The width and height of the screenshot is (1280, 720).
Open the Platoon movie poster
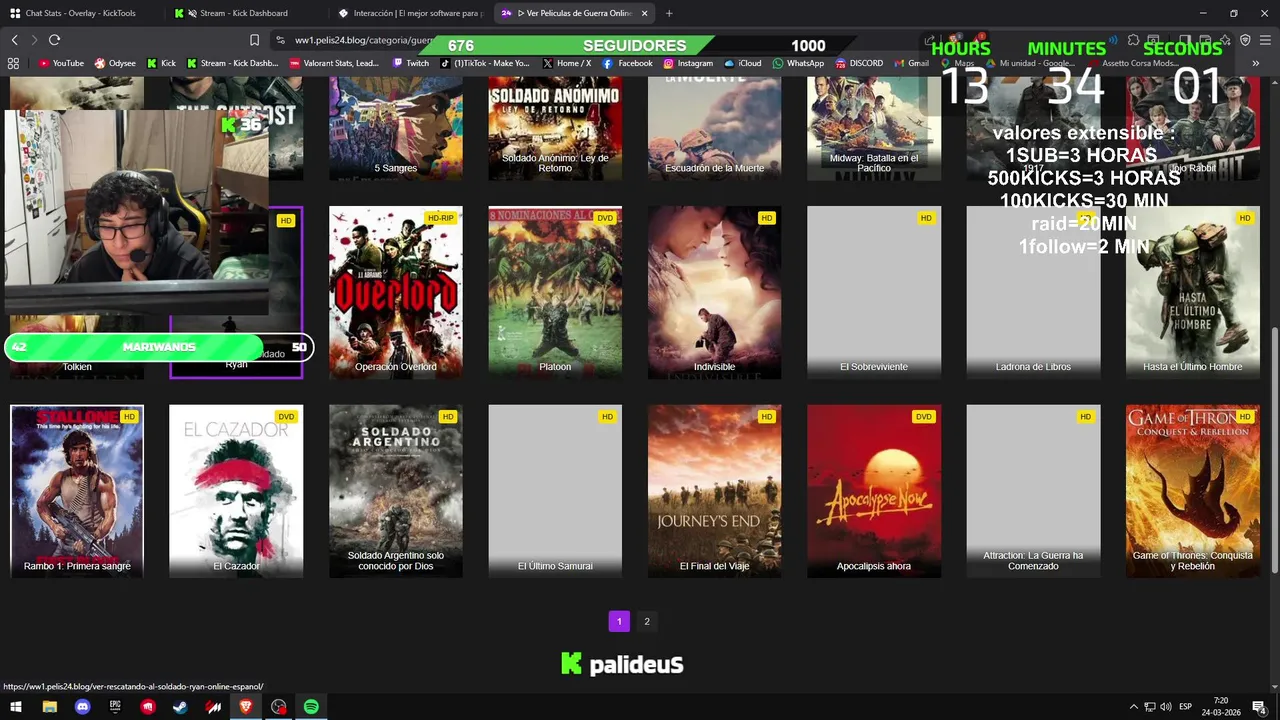[x=555, y=293]
